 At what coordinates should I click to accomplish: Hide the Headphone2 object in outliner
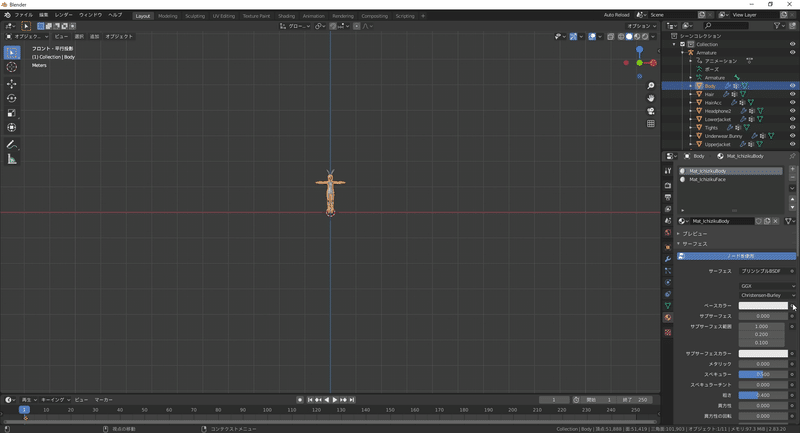point(792,111)
